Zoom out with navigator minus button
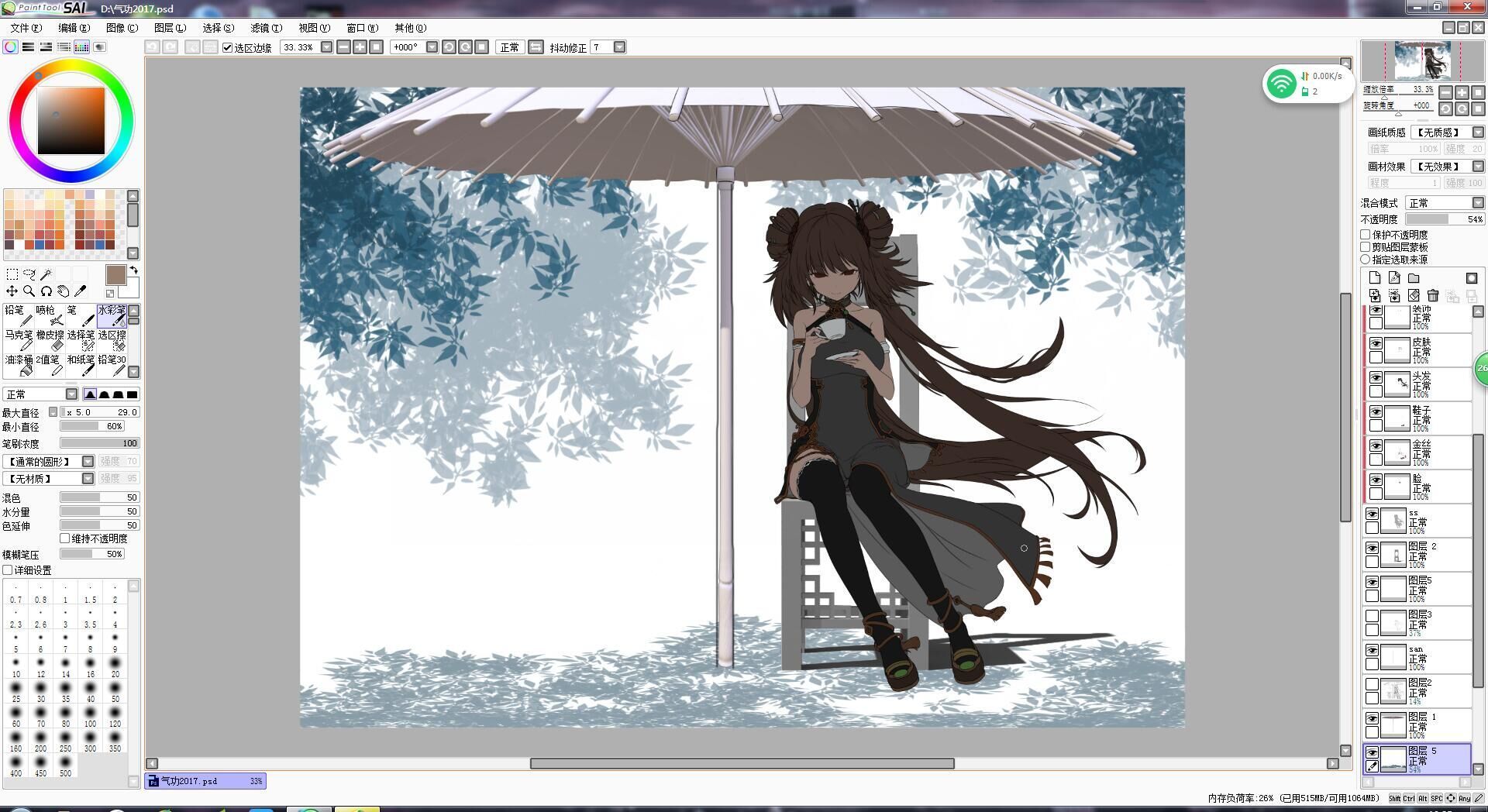1488x812 pixels. pyautogui.click(x=1446, y=92)
